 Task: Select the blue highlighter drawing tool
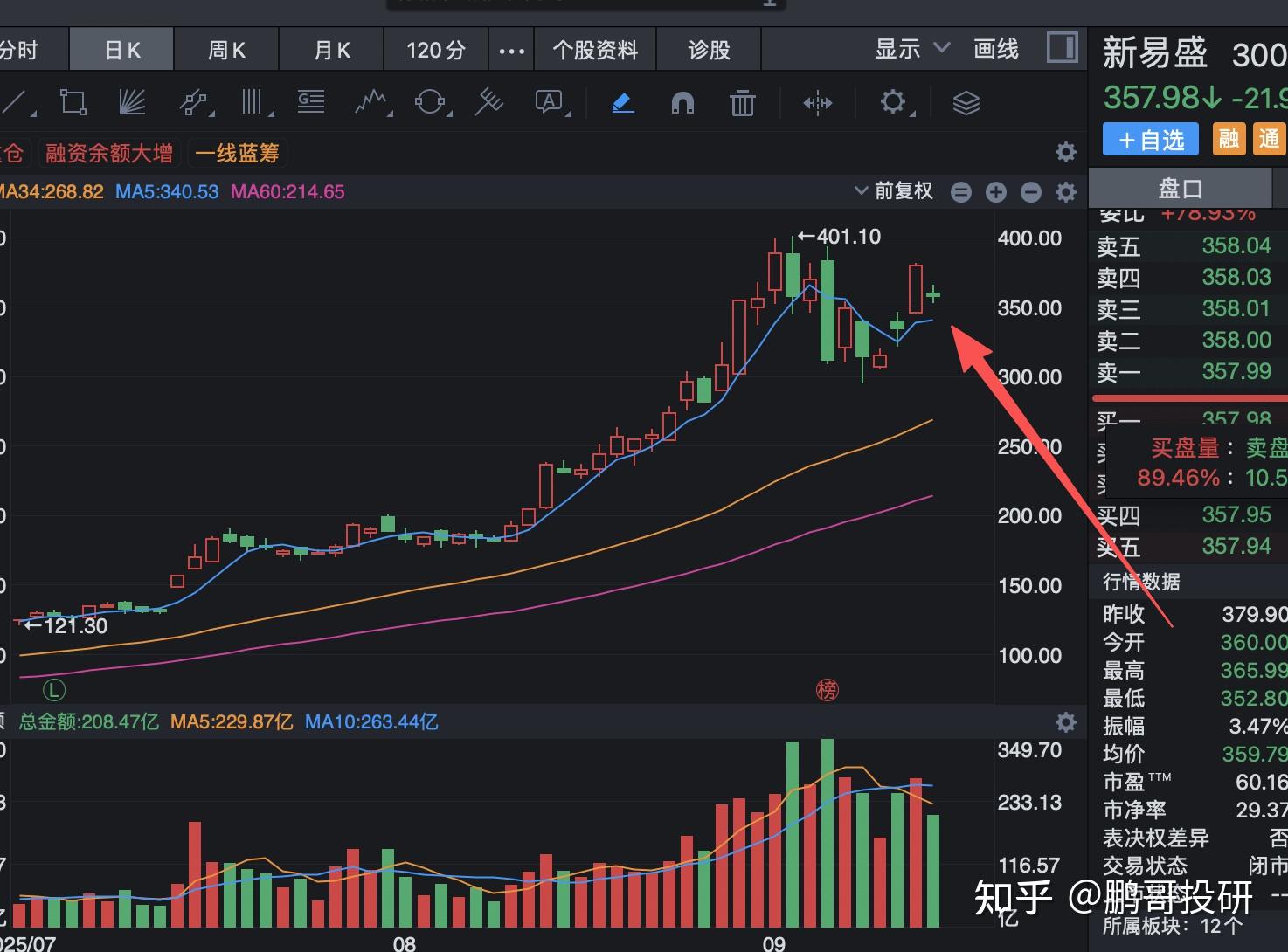[622, 102]
